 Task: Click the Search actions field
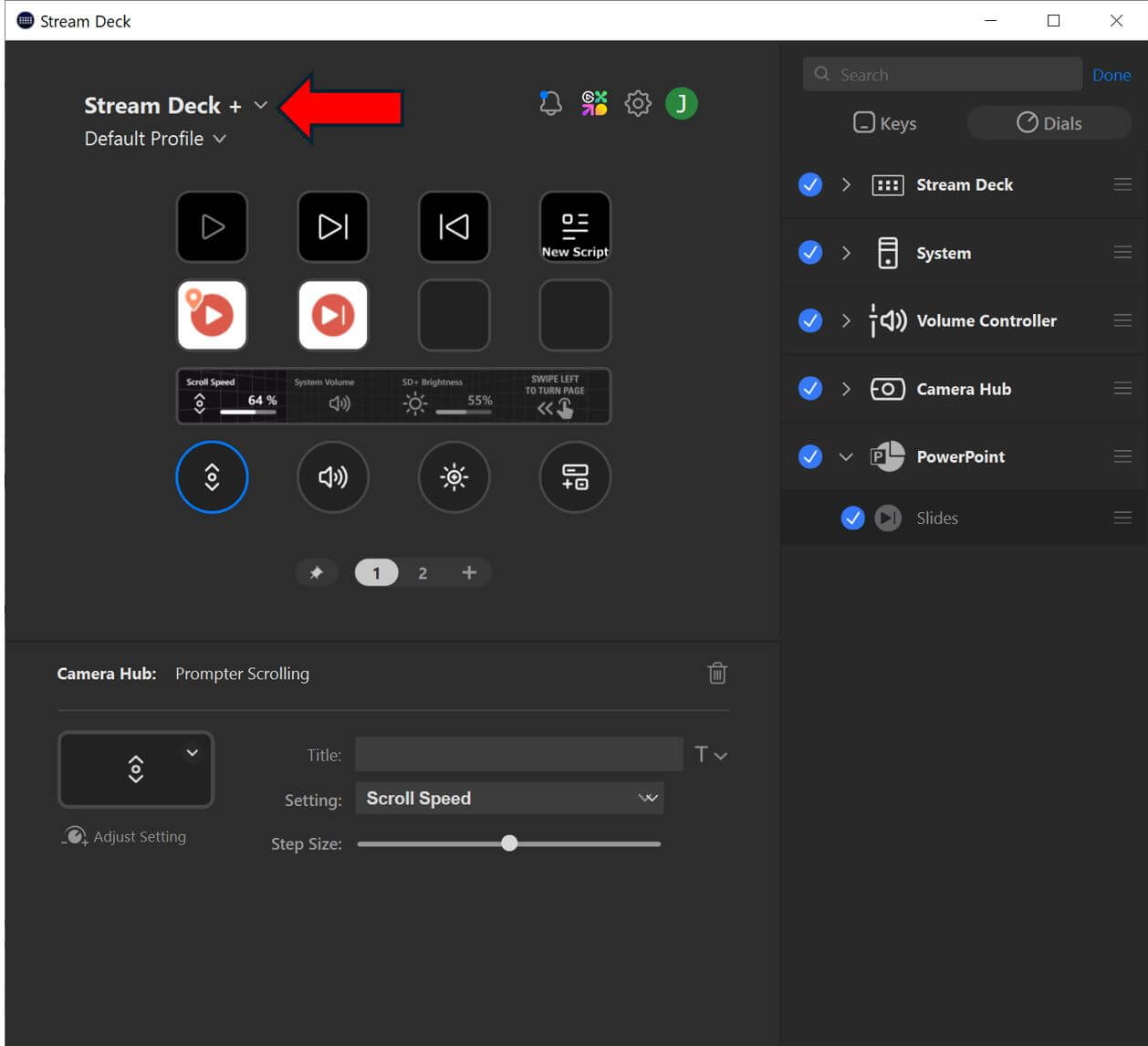(942, 74)
